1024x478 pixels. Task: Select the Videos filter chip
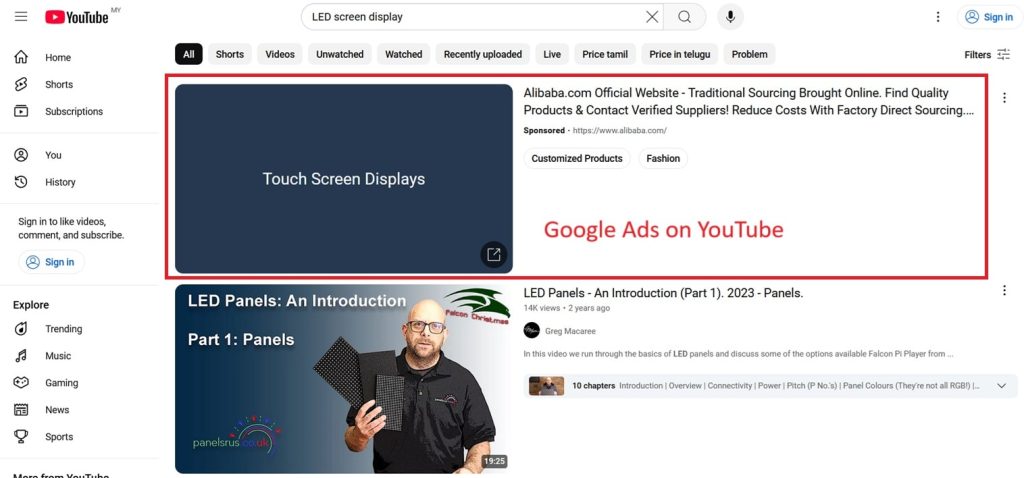[x=280, y=54]
